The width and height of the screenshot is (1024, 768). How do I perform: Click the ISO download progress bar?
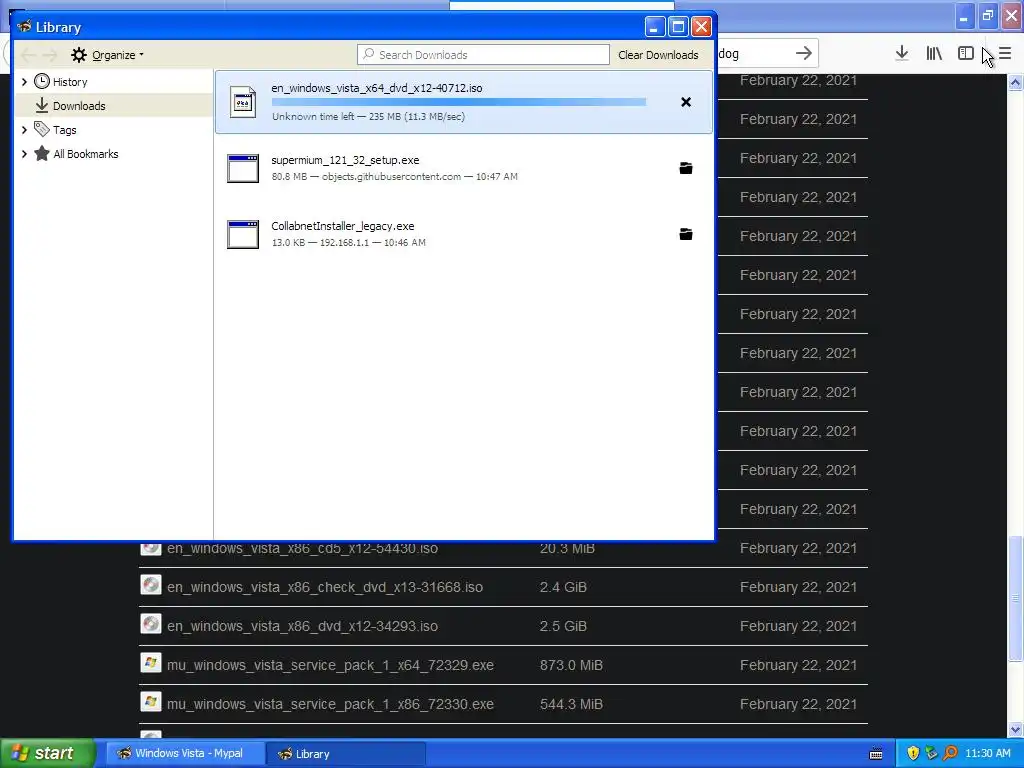[458, 102]
